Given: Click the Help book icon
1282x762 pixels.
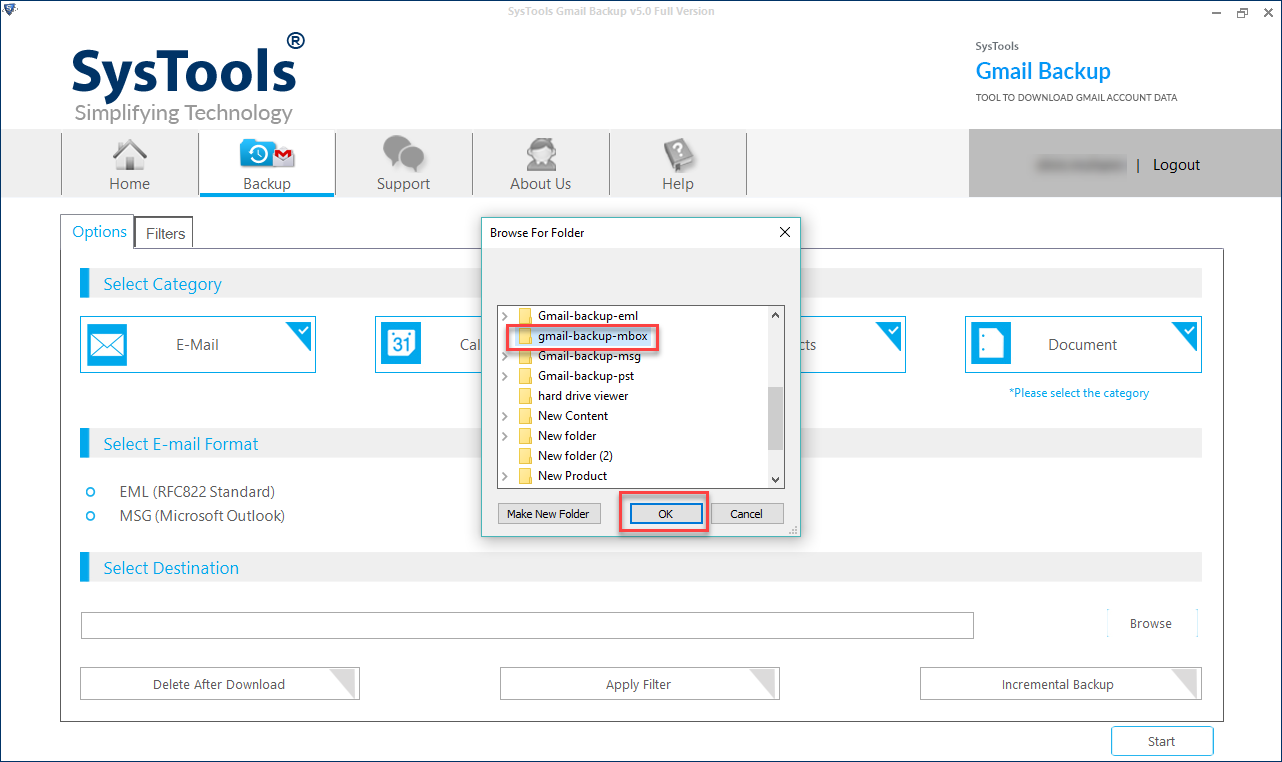Looking at the screenshot, I should (x=678, y=155).
